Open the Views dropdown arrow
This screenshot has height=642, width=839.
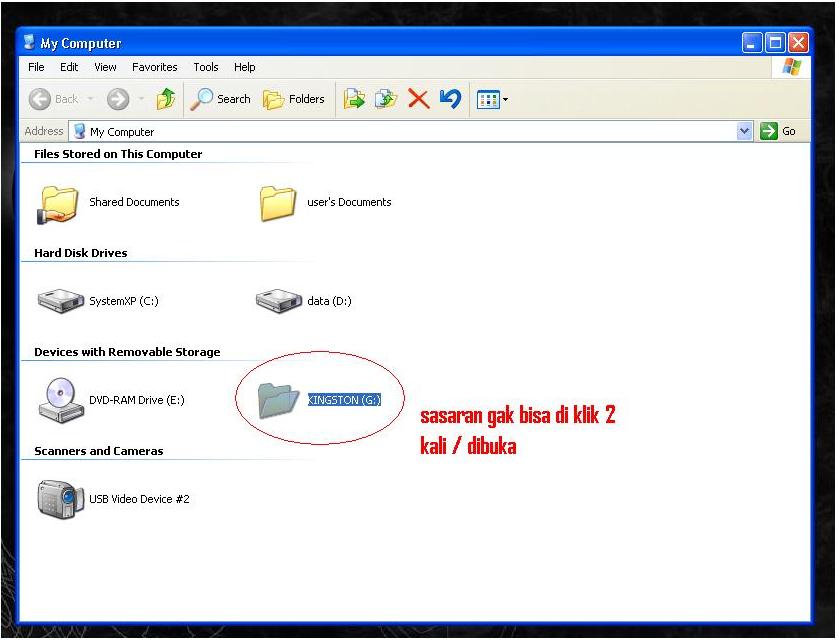coord(503,98)
